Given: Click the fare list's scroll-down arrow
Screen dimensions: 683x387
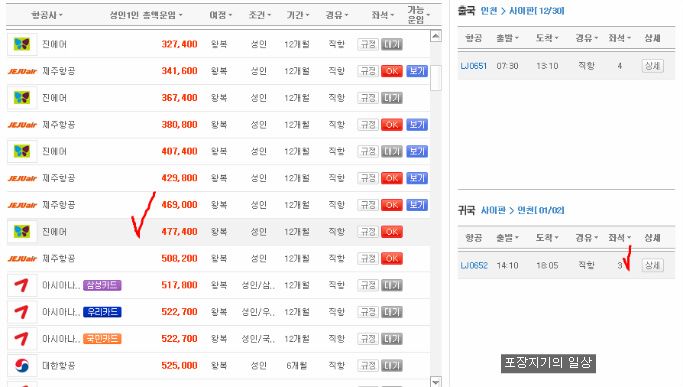Looking at the screenshot, I should coord(436,381).
